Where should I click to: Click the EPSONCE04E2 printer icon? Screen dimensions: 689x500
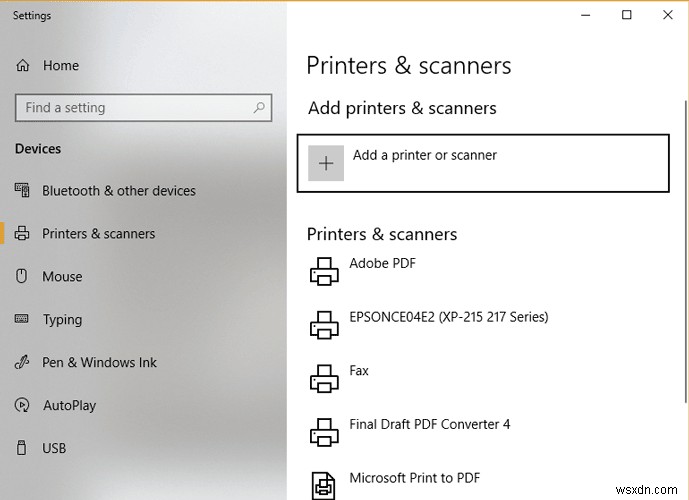coord(324,325)
